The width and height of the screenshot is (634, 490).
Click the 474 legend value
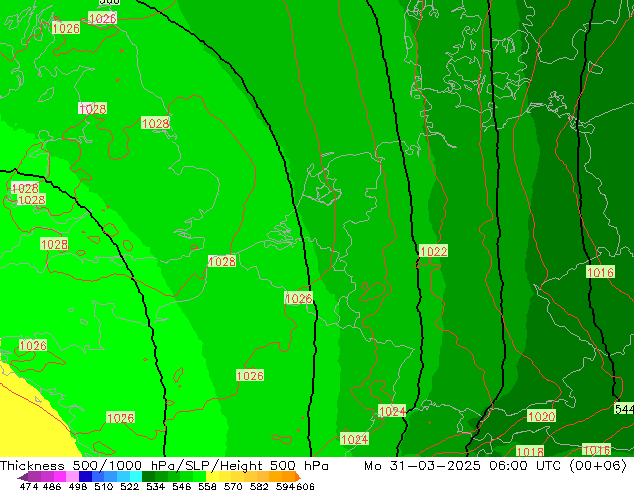(29, 486)
